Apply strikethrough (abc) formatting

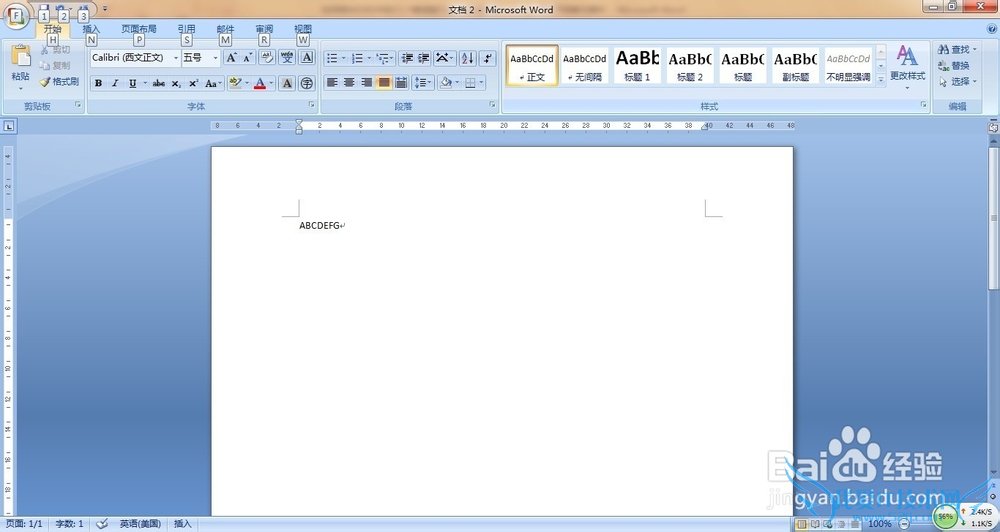click(x=159, y=84)
